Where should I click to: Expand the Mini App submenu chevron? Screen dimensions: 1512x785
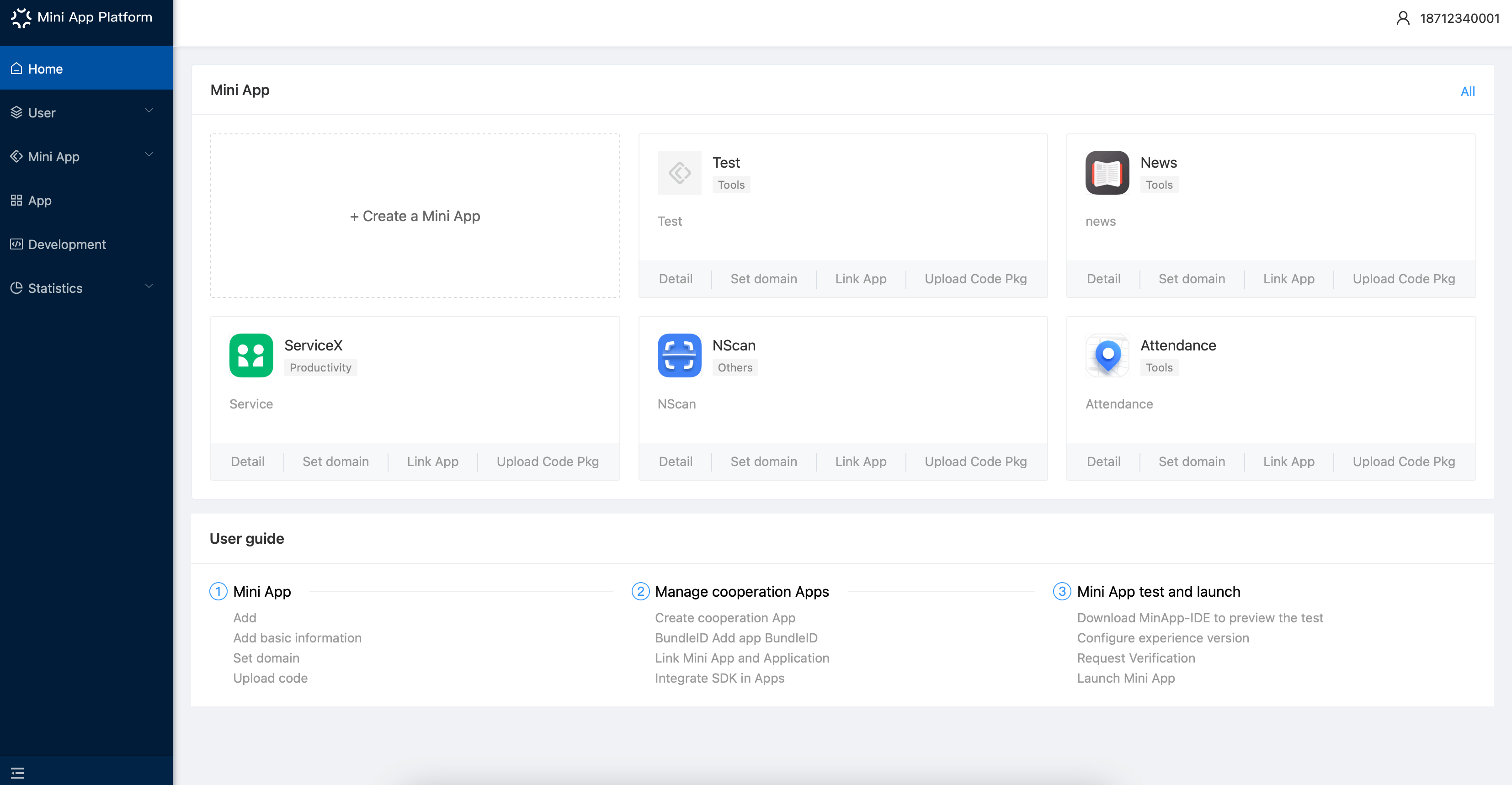point(149,154)
